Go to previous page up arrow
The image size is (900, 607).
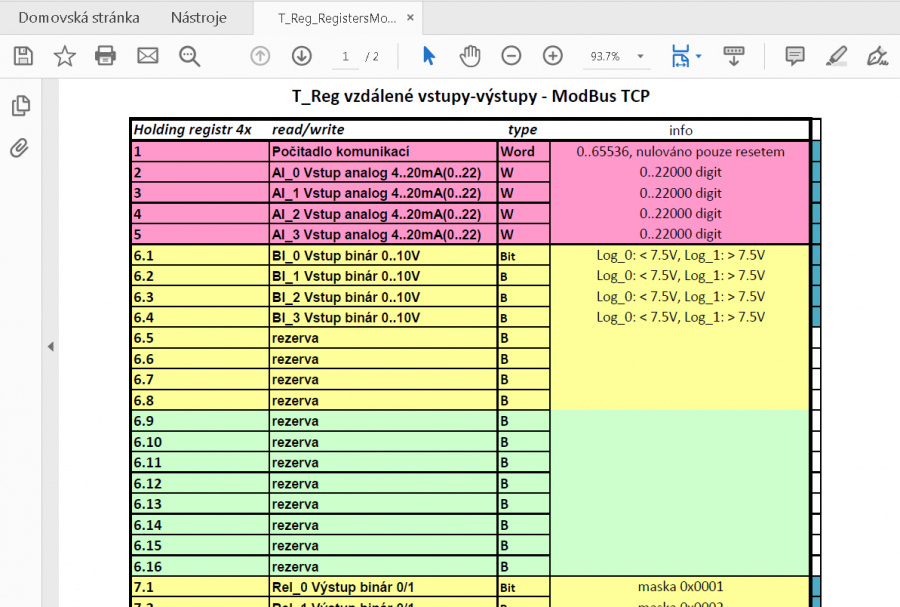point(260,56)
